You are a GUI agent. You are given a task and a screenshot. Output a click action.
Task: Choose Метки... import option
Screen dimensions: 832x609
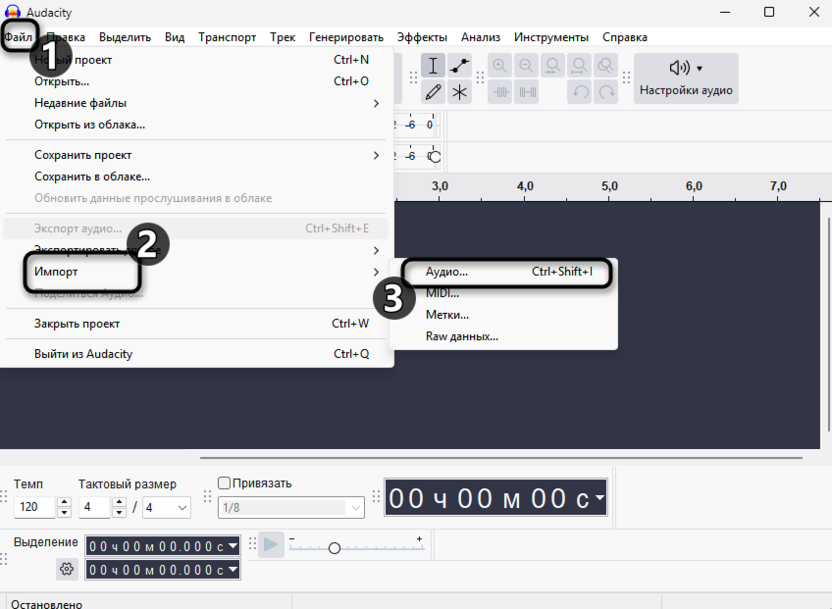[504, 315]
